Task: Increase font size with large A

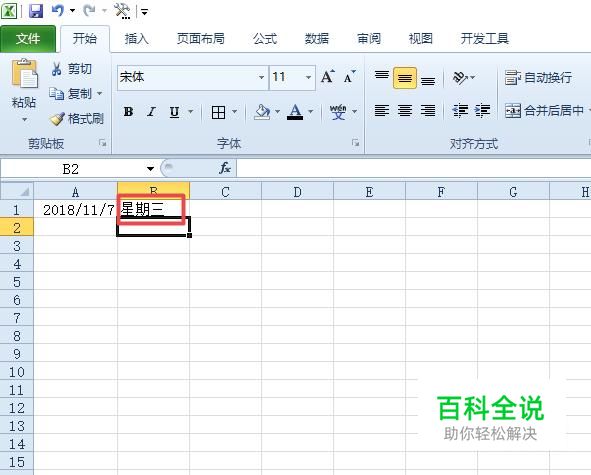Action: click(328, 77)
